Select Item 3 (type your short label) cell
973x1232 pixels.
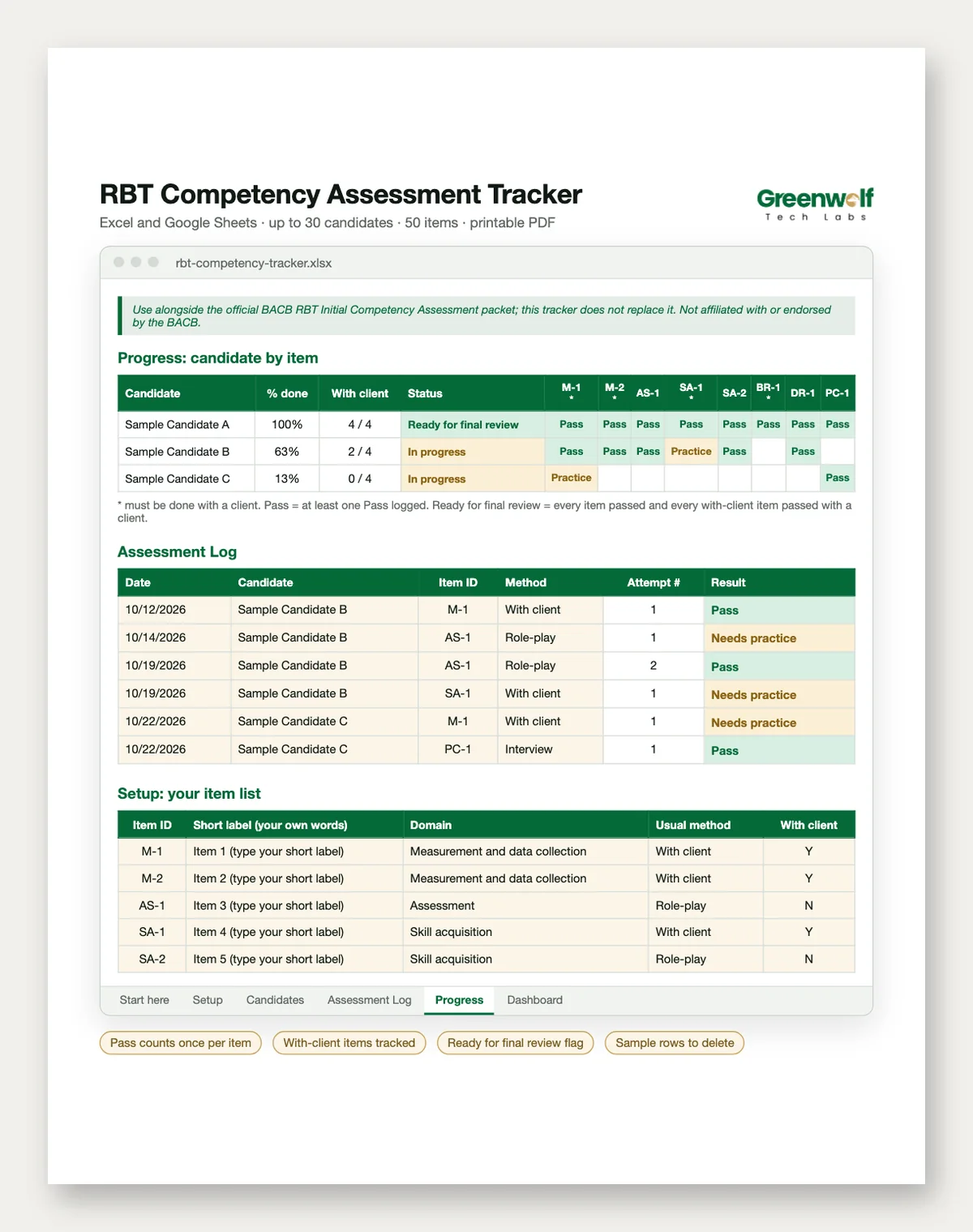point(294,905)
